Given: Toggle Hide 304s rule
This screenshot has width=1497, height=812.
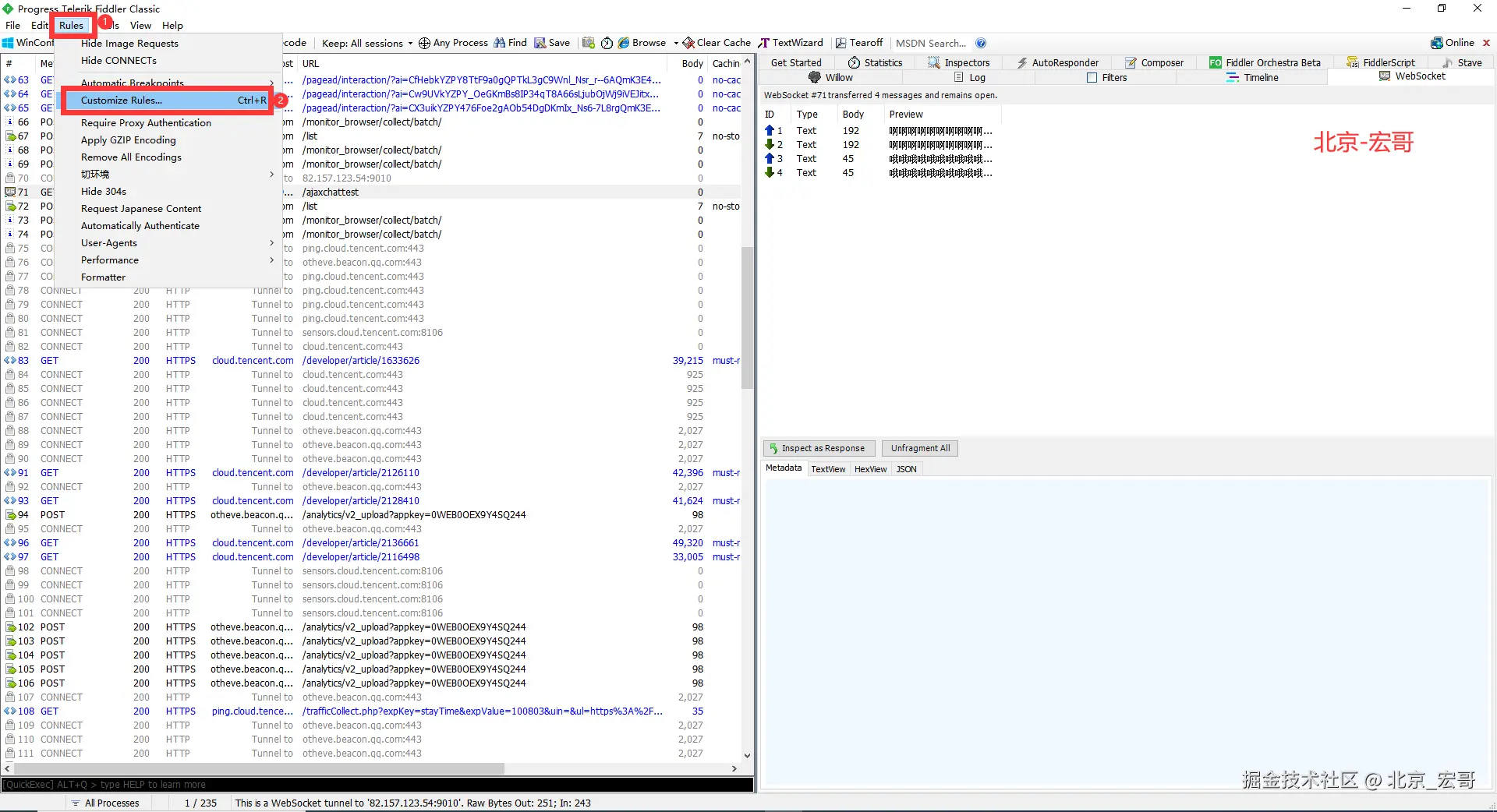Looking at the screenshot, I should (x=104, y=191).
